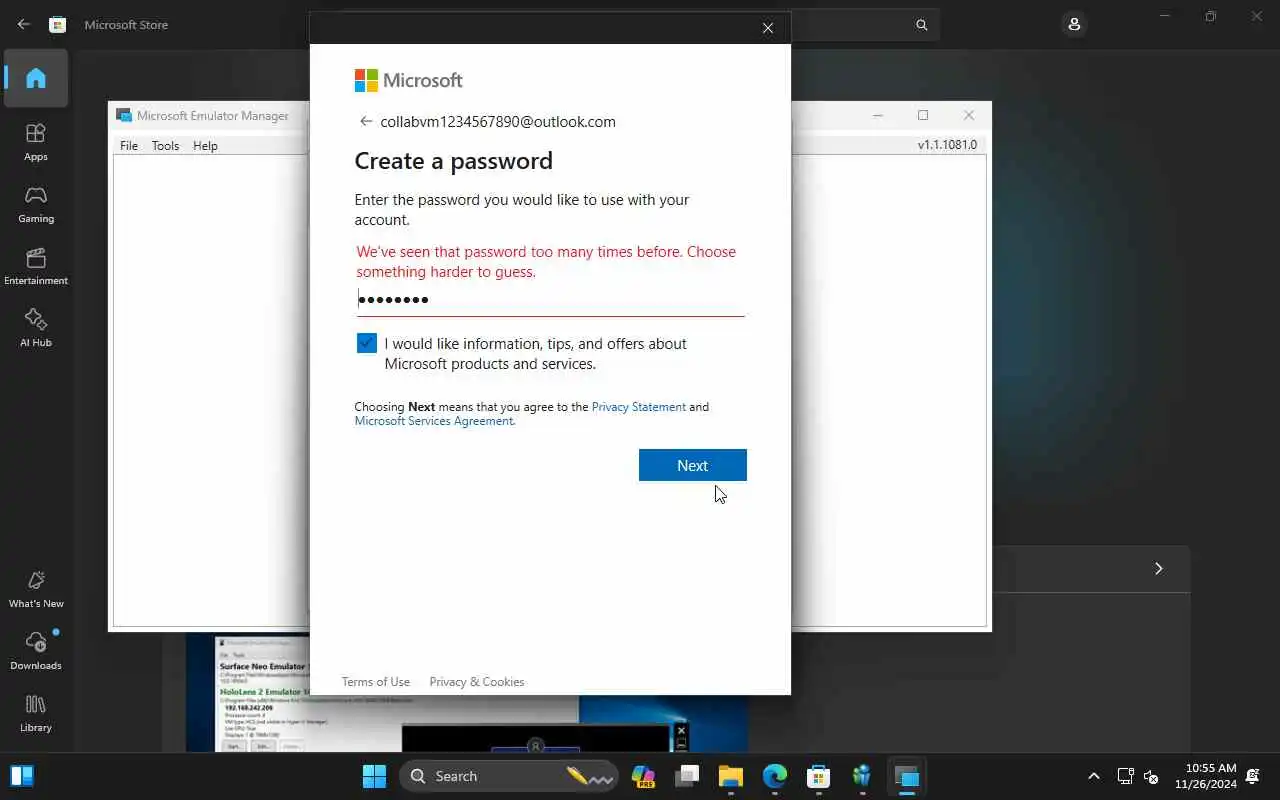Click the taskbar Search box
This screenshot has height=800, width=1280.
[509, 776]
